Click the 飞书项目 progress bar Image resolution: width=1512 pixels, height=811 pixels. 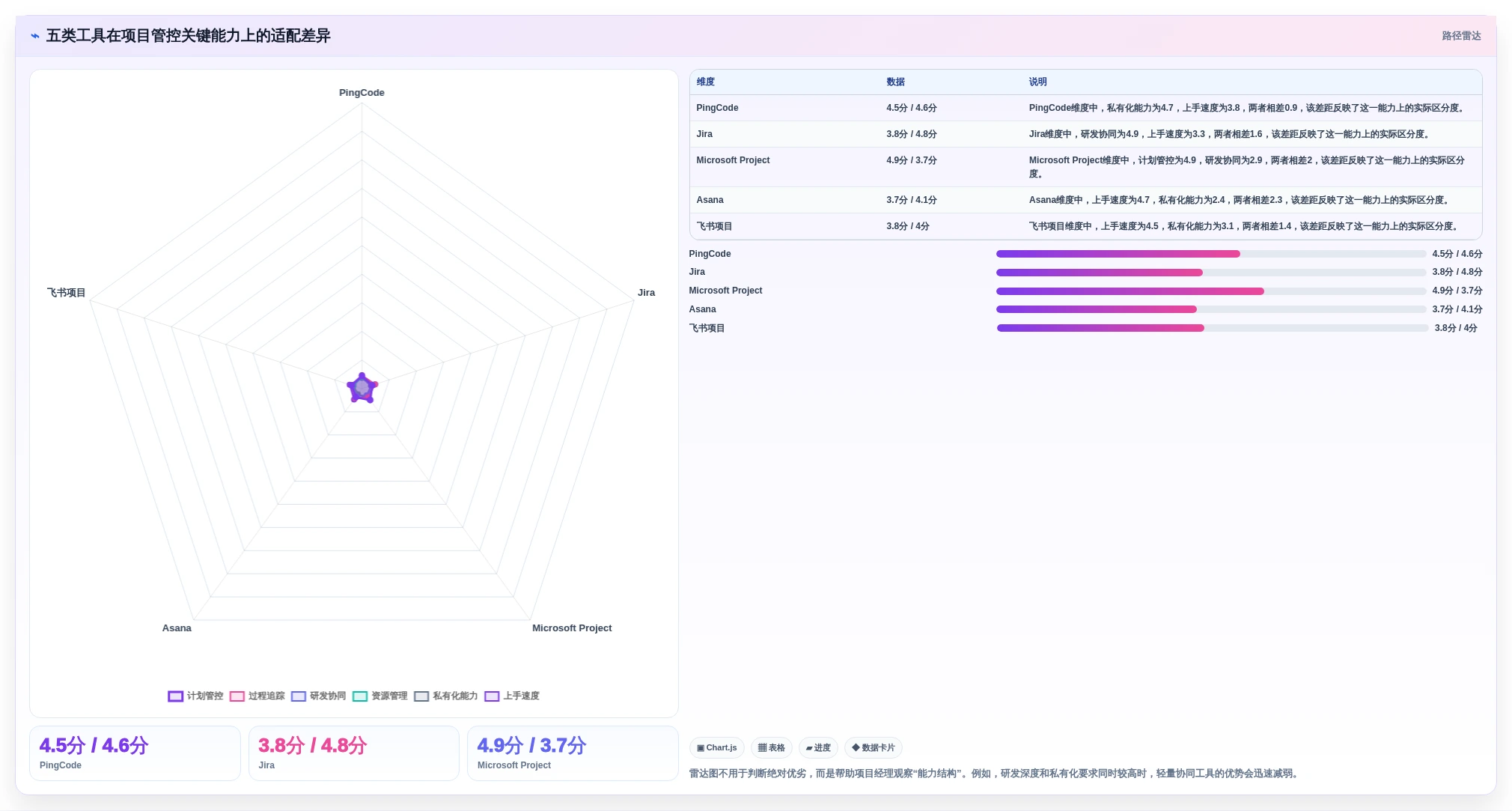[x=1213, y=328]
